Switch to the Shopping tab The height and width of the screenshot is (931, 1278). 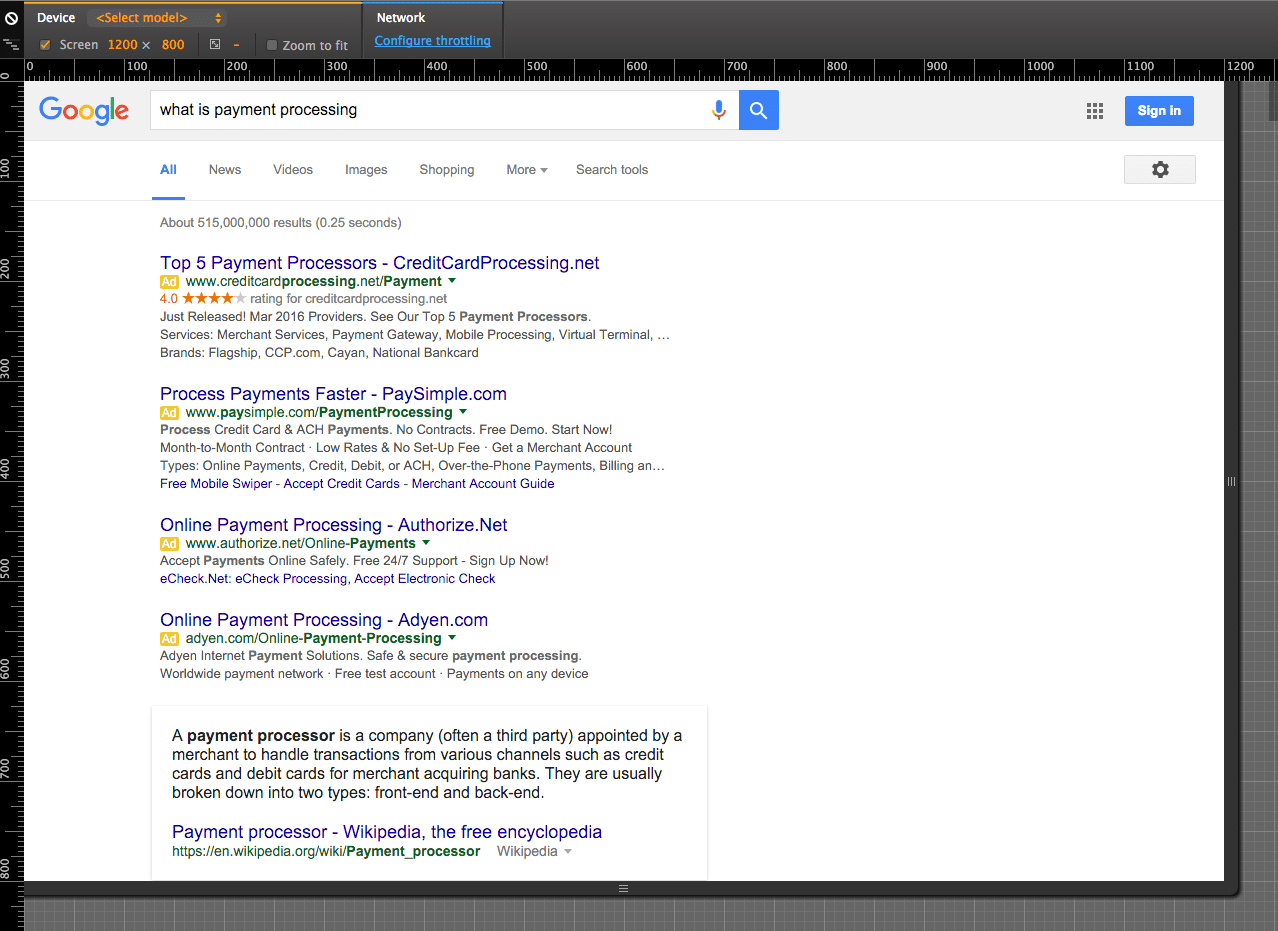(447, 170)
